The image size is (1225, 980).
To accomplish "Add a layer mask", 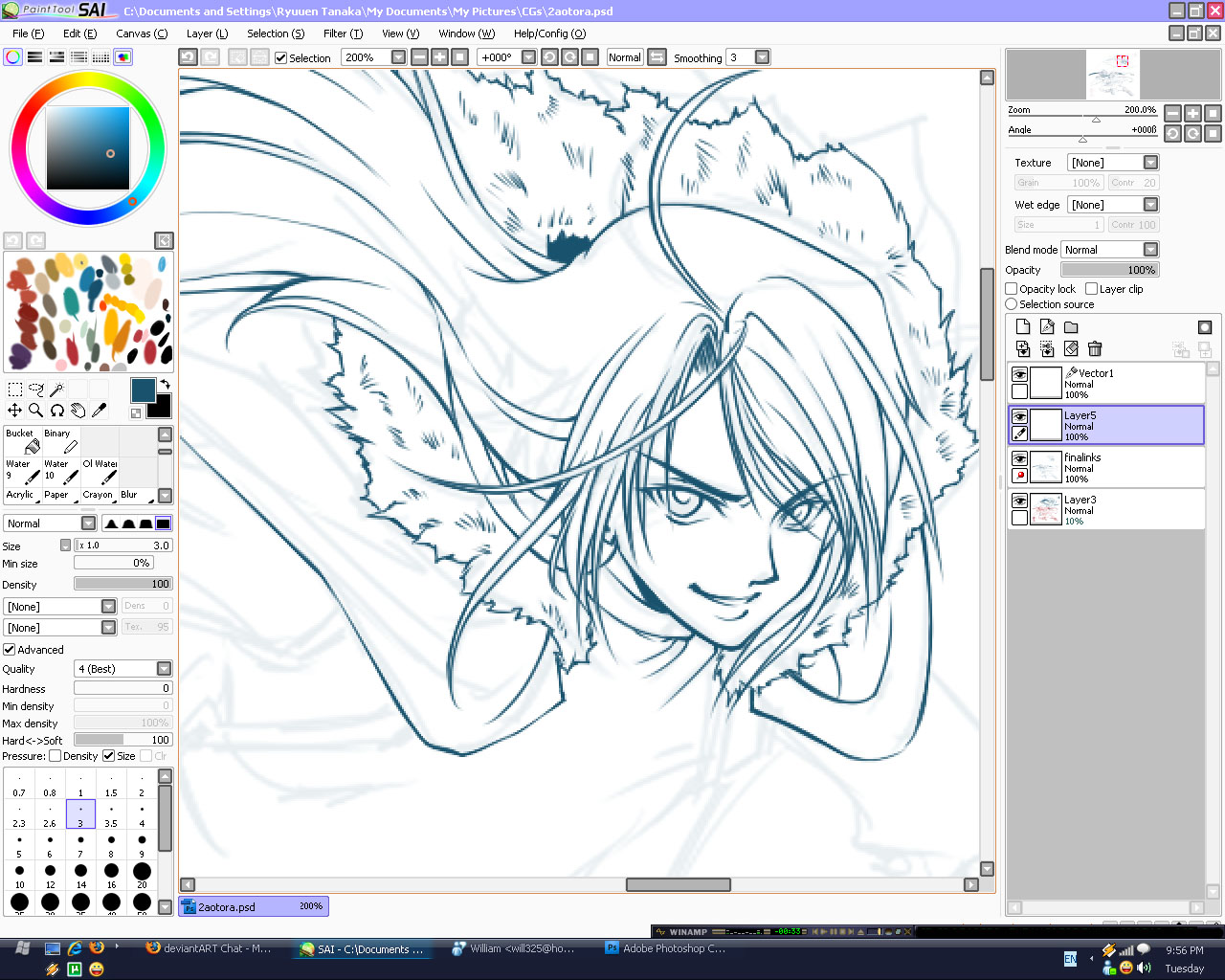I will click(1205, 327).
